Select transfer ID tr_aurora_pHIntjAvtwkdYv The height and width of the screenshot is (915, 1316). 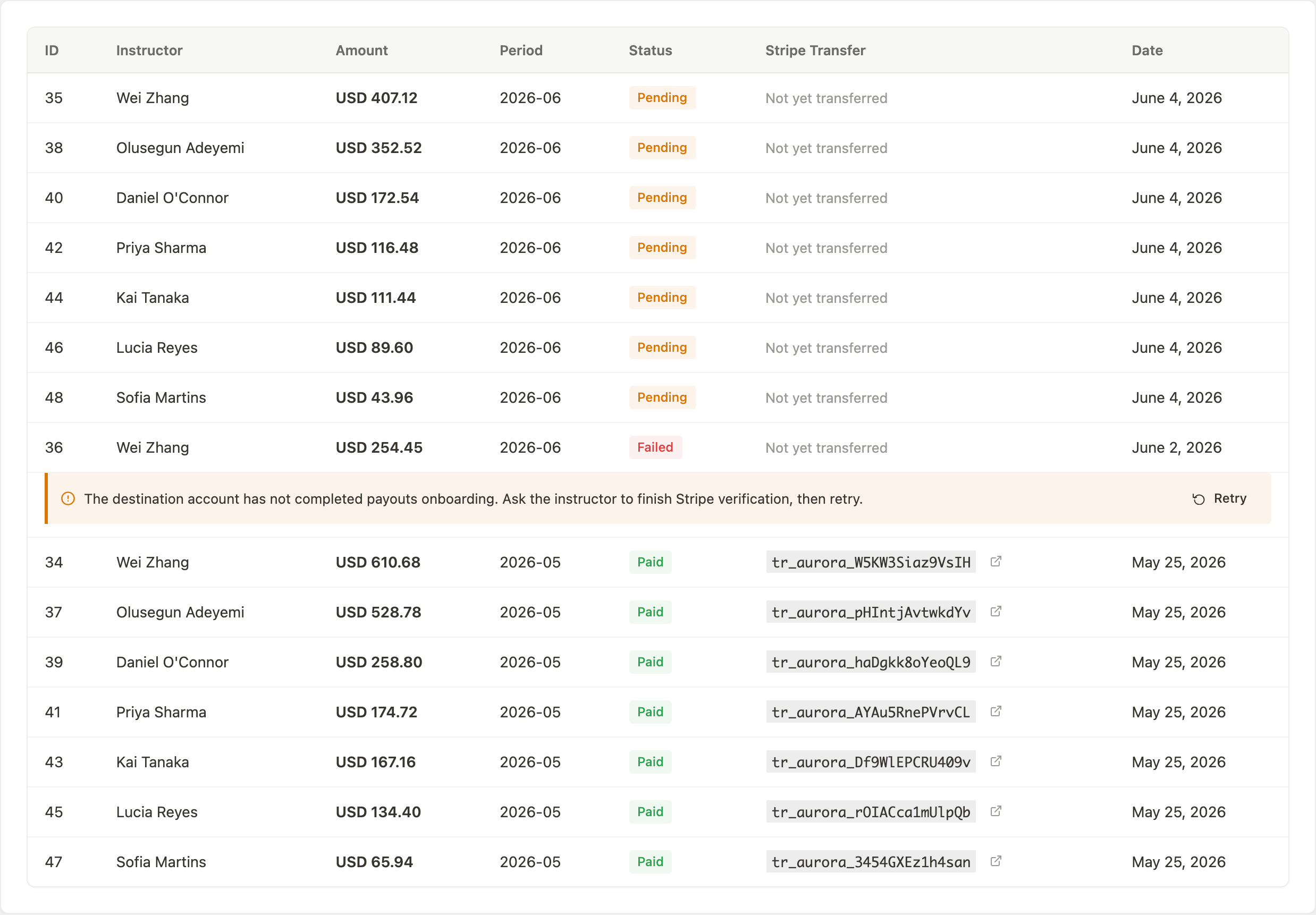click(871, 612)
